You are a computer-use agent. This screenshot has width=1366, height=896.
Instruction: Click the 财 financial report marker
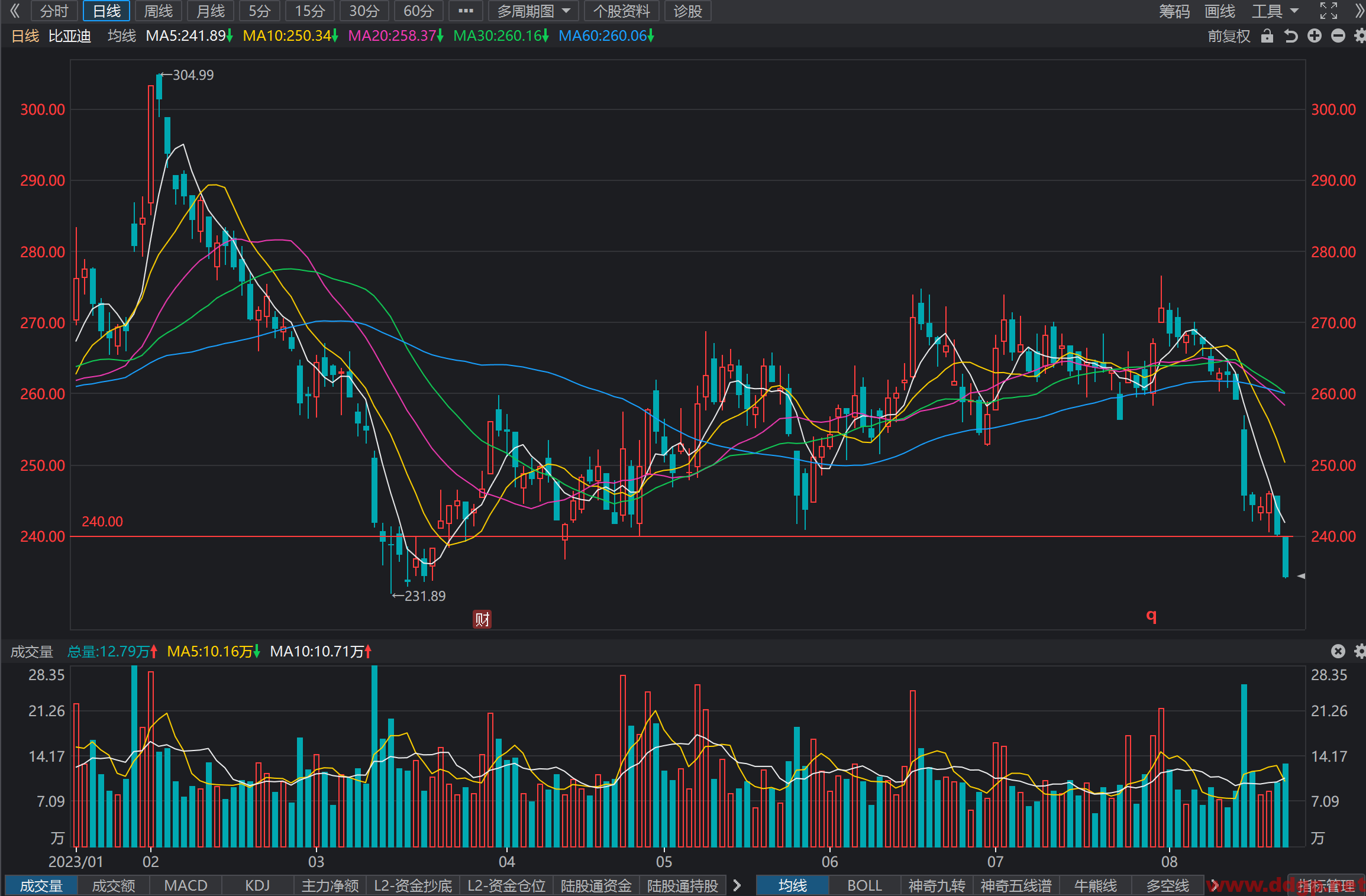coord(482,619)
